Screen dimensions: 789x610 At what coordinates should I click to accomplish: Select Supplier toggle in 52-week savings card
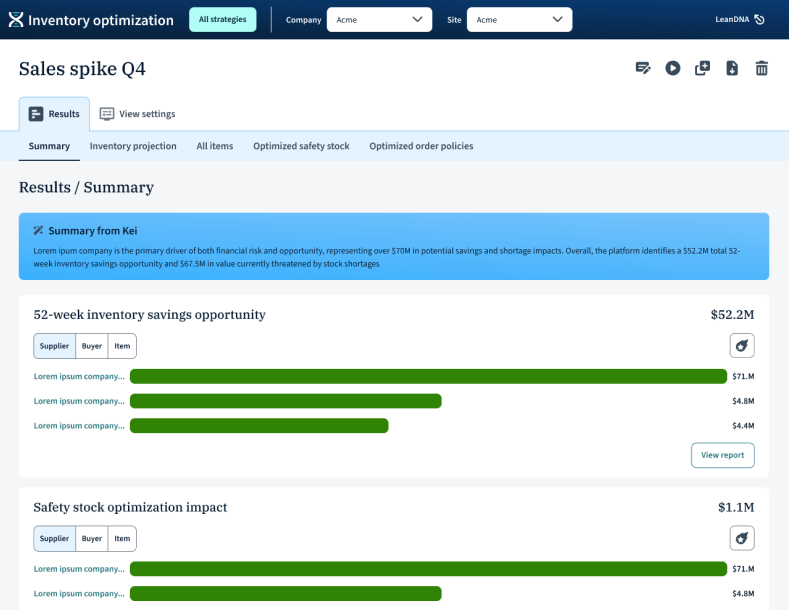pyautogui.click(x=54, y=346)
